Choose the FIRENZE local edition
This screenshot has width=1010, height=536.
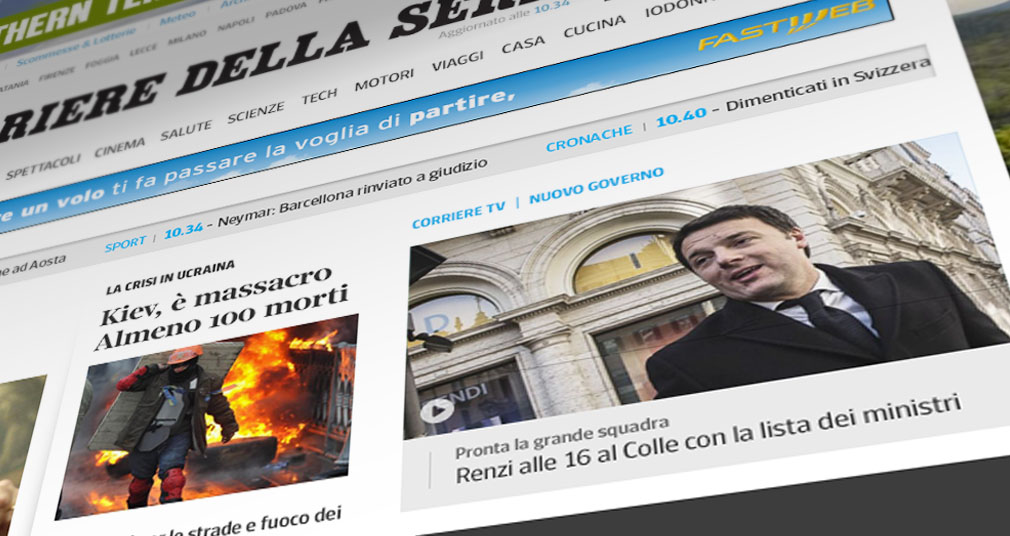tap(57, 74)
